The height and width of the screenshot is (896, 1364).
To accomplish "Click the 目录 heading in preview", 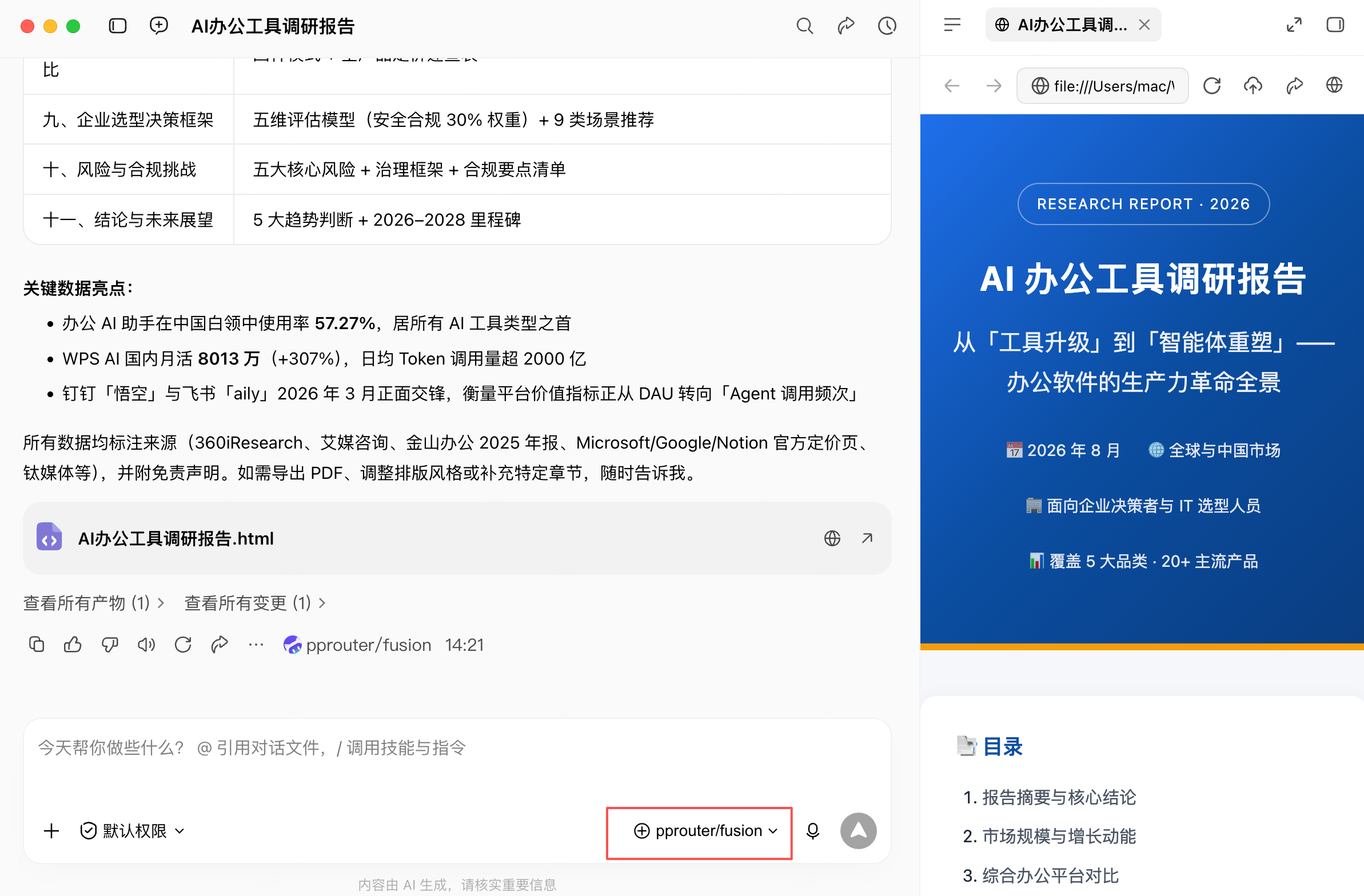I will (x=1003, y=746).
